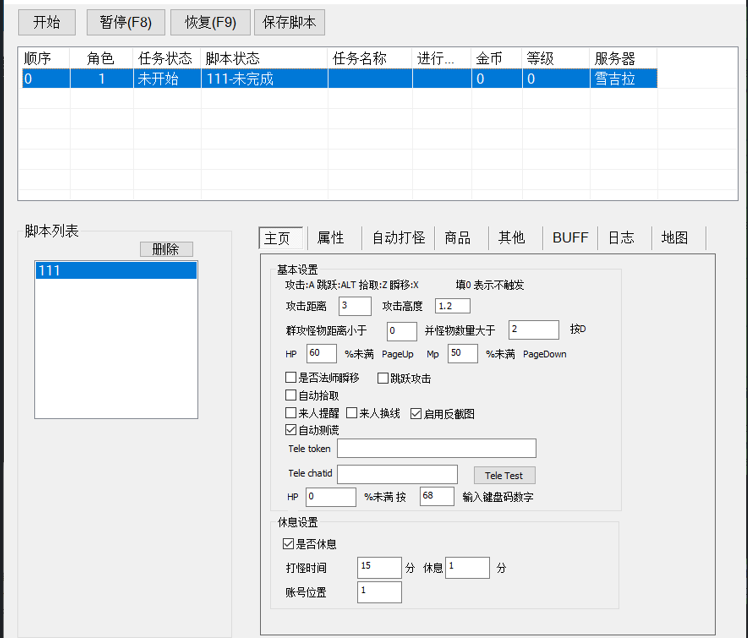This screenshot has width=748, height=638.
Task: Click the 暂停(F8) pause button
Action: tap(125, 22)
